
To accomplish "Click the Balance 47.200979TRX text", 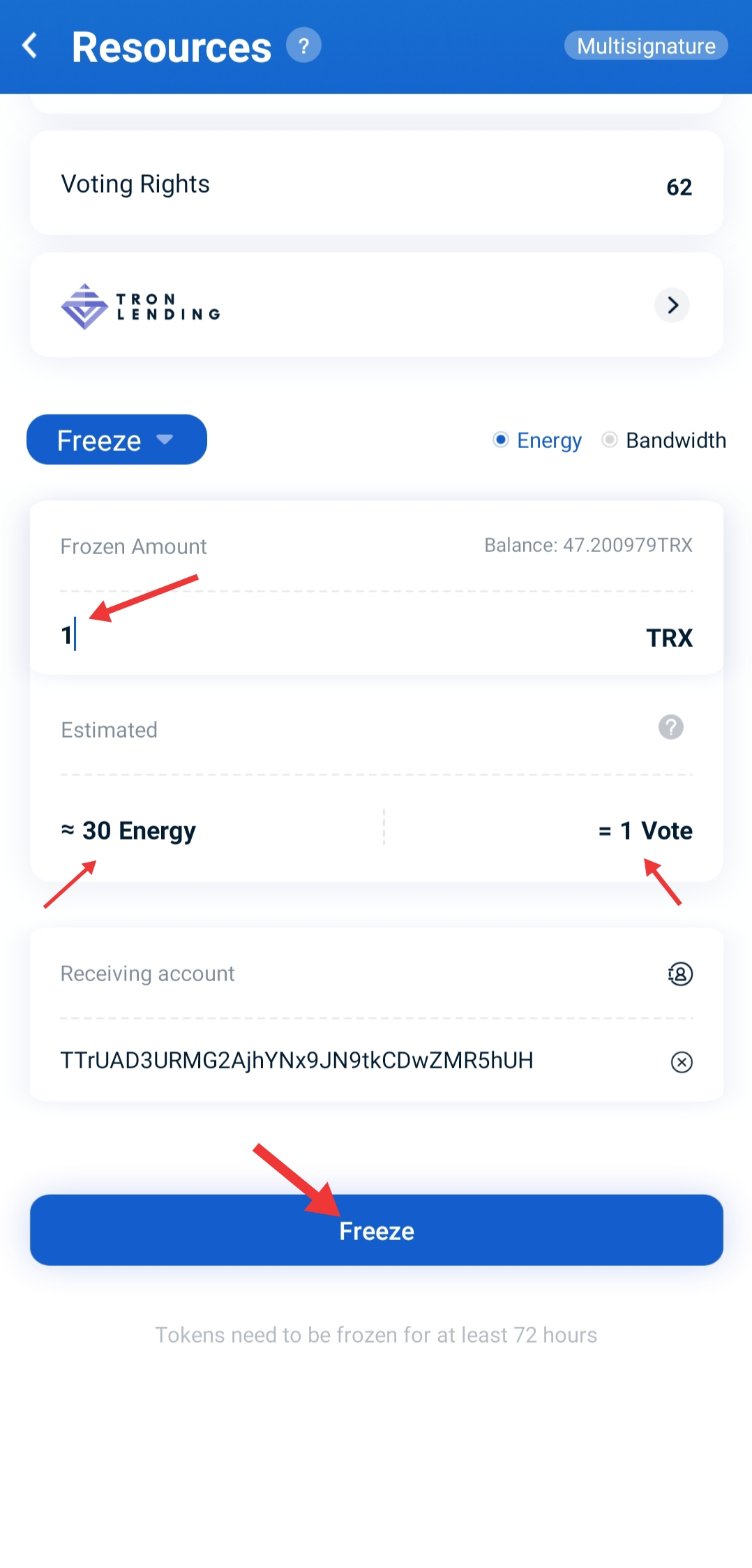I will tap(589, 545).
